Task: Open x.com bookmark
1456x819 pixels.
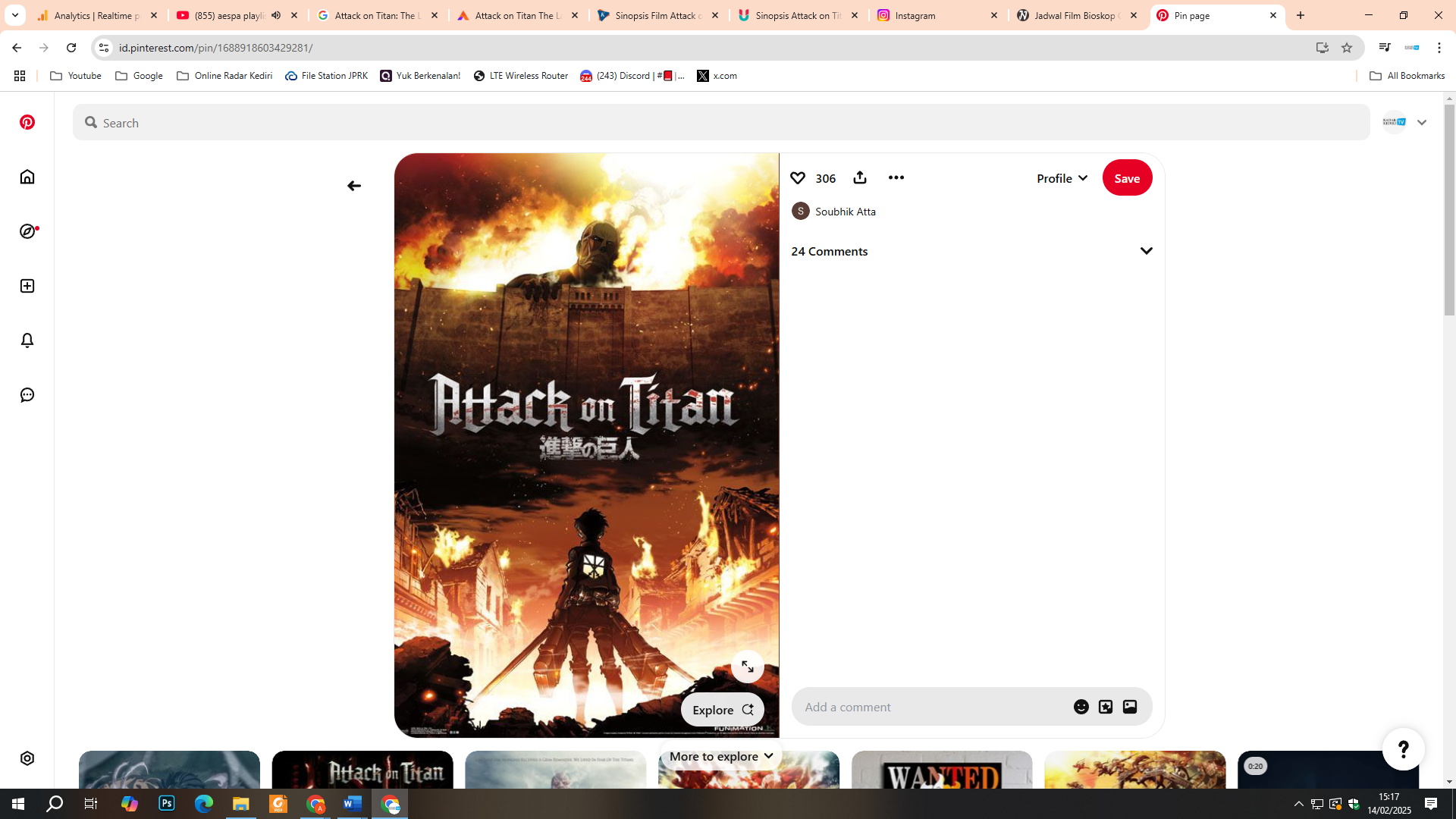Action: [717, 76]
